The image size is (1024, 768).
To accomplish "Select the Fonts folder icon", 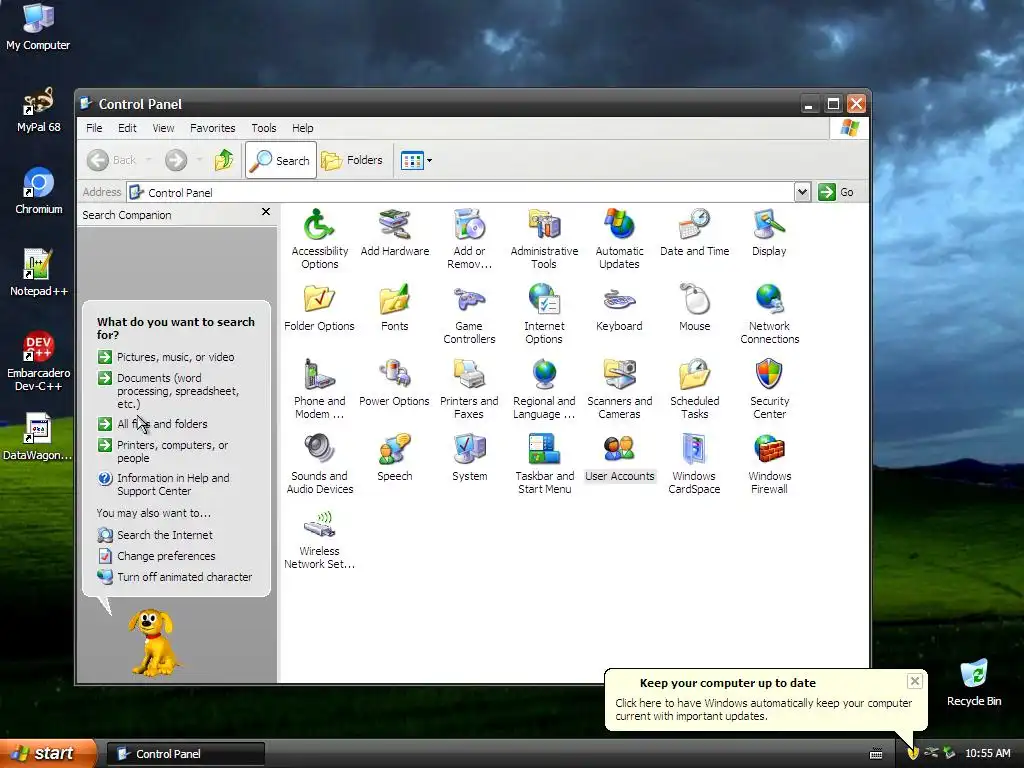I will click(x=394, y=308).
